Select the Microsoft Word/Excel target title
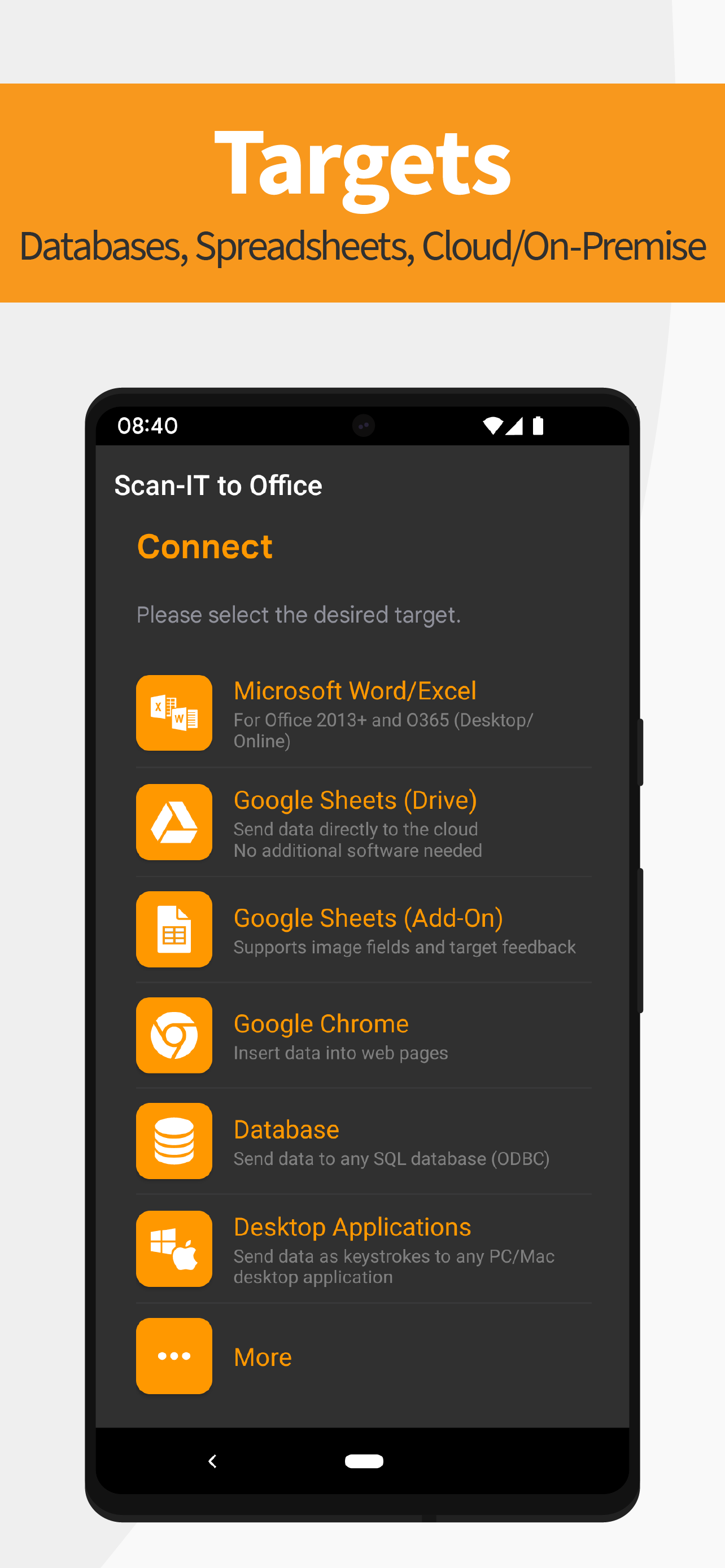The width and height of the screenshot is (725, 1568). (355, 691)
